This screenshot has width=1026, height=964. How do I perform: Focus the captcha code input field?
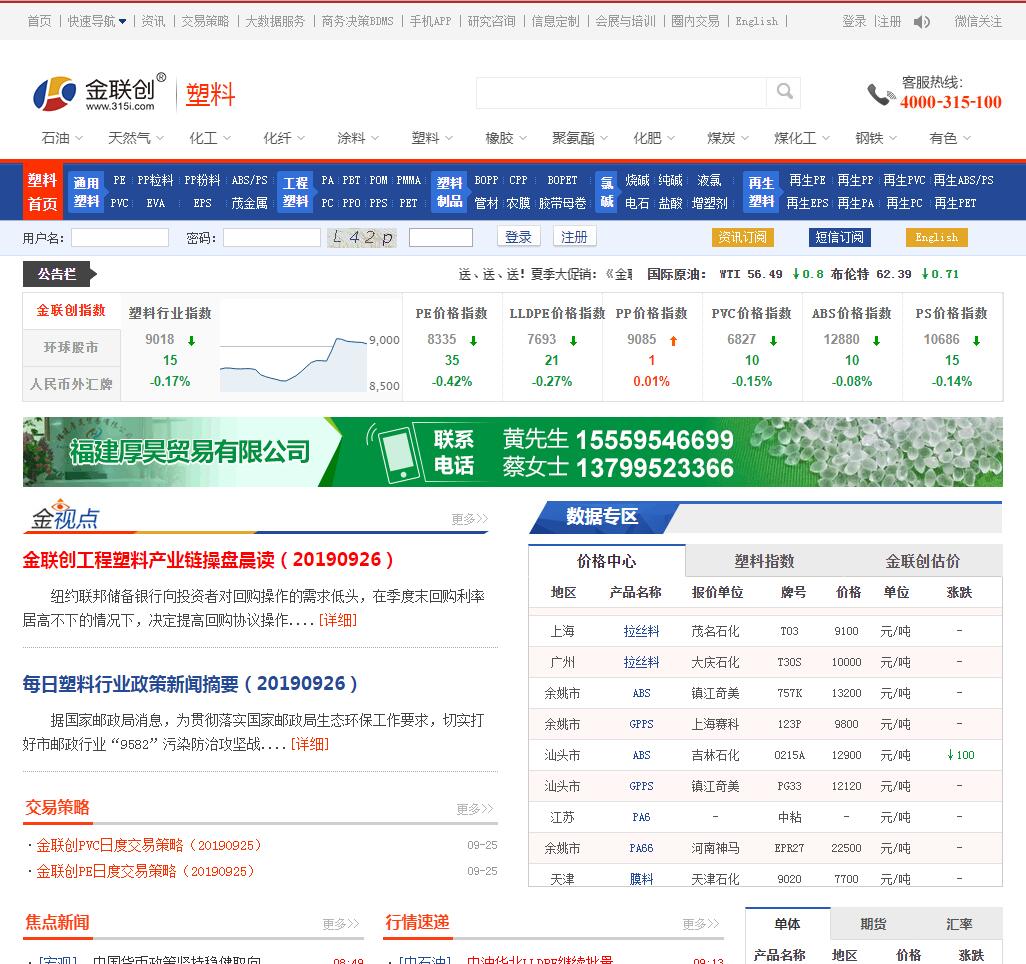pos(440,238)
